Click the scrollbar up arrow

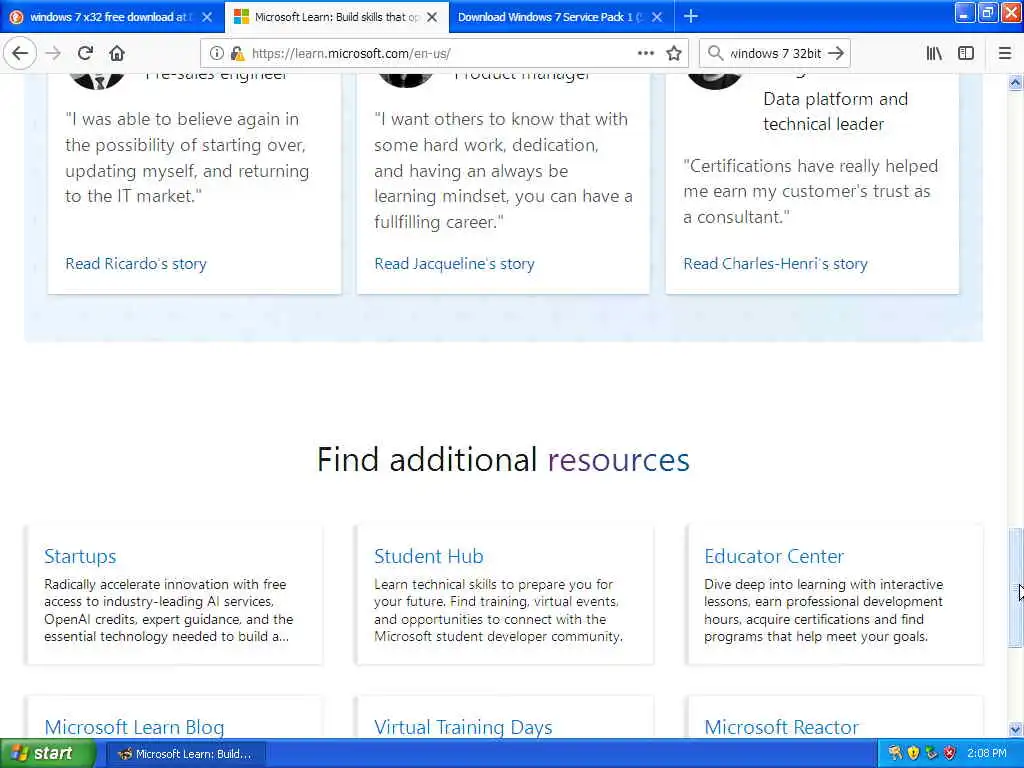pyautogui.click(x=1015, y=82)
